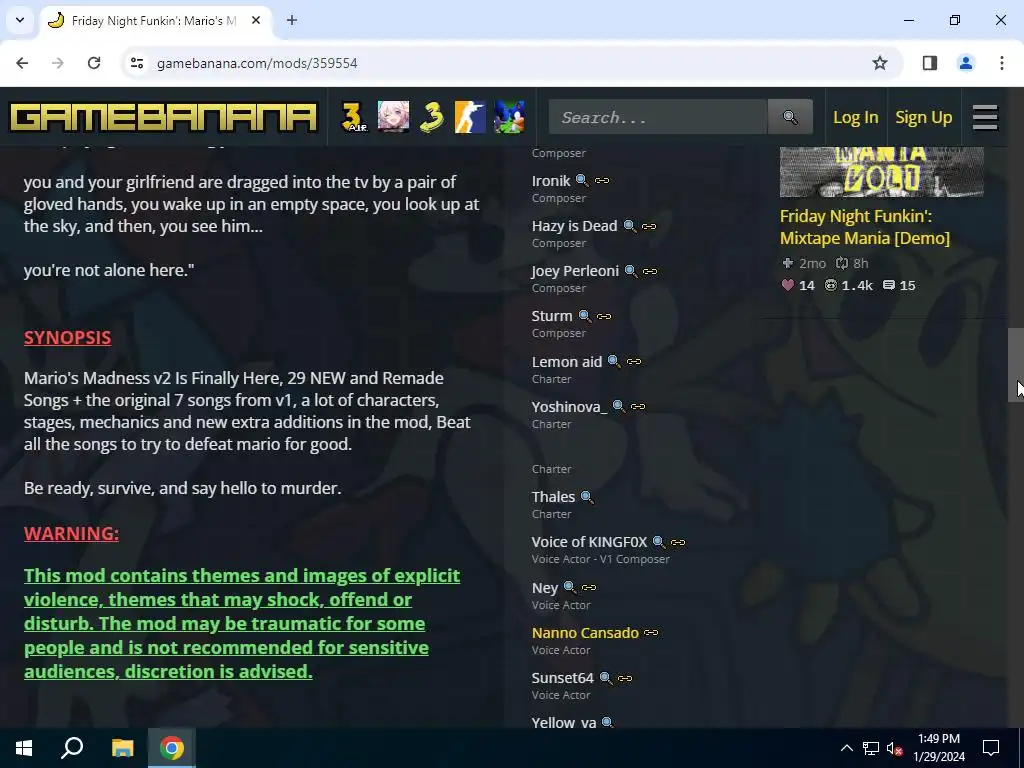
Task: Open Chrome side panel
Action: 930,63
